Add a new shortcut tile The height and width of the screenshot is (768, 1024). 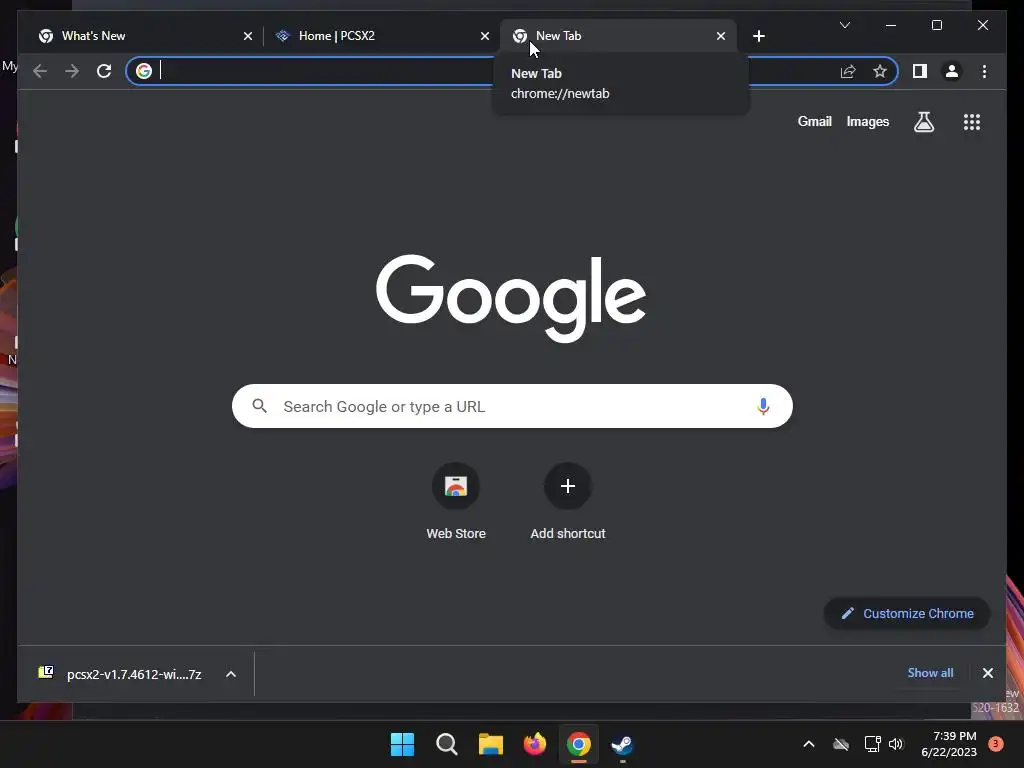[568, 502]
